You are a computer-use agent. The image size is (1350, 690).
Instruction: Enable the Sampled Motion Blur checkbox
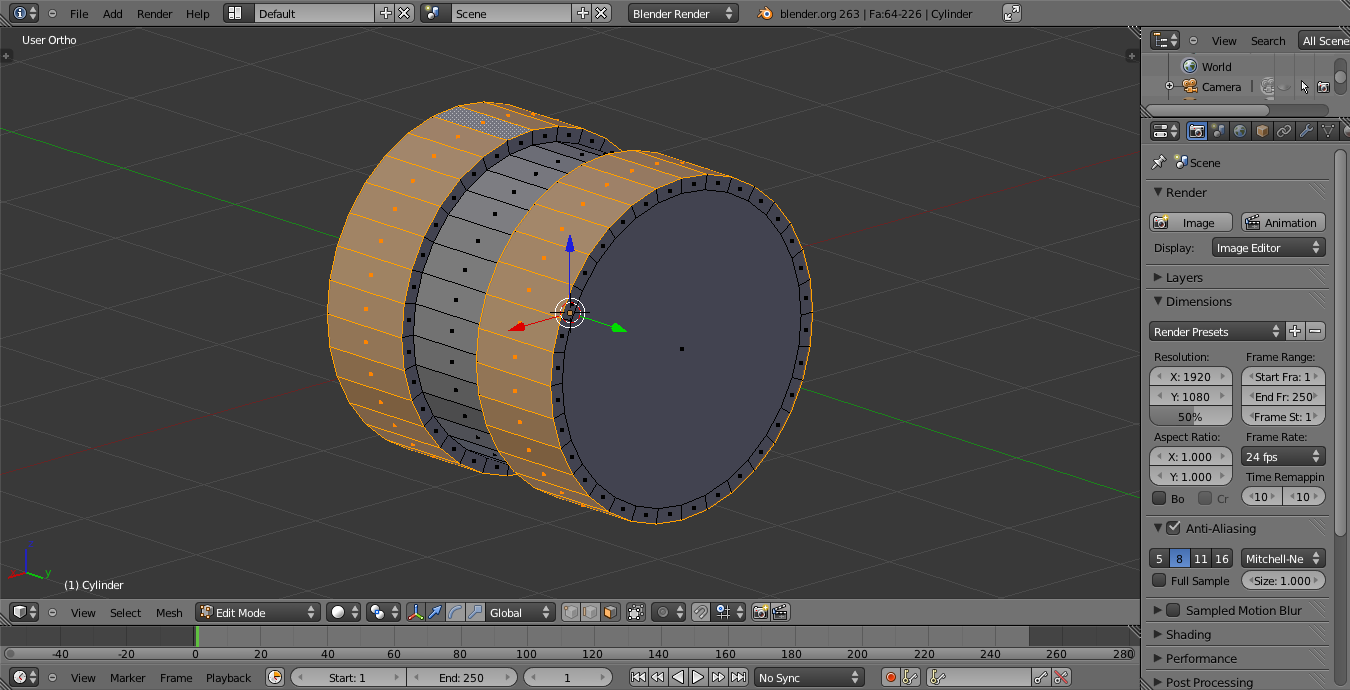pyautogui.click(x=1174, y=610)
